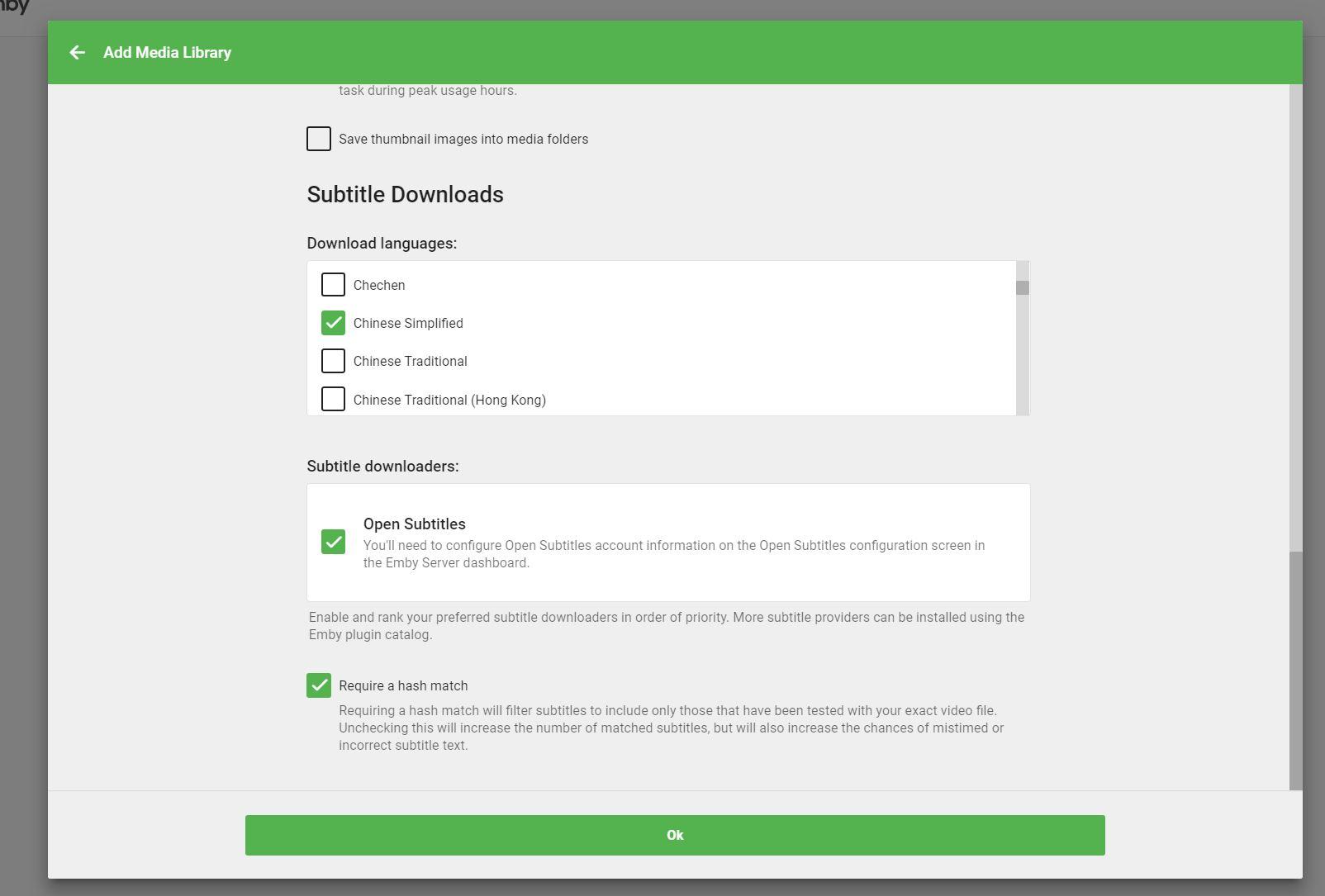This screenshot has height=896, width=1325.
Task: Uncheck the Chinese Simplified language checkbox
Action: click(x=333, y=323)
